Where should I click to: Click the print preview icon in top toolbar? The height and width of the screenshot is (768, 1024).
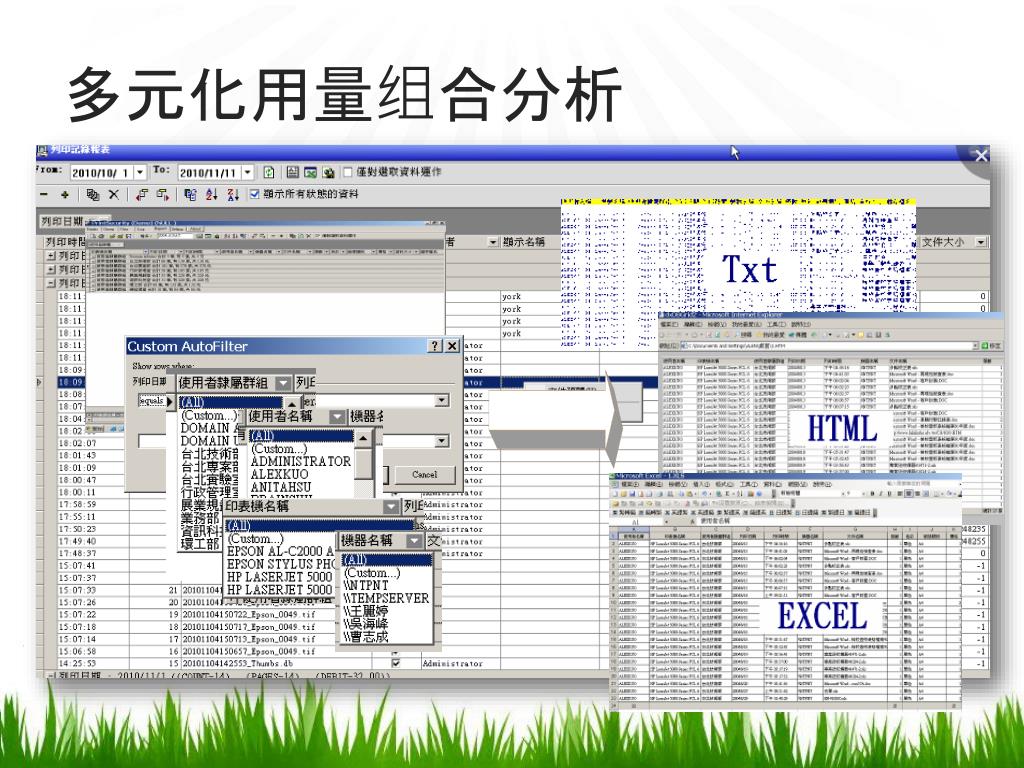[293, 172]
